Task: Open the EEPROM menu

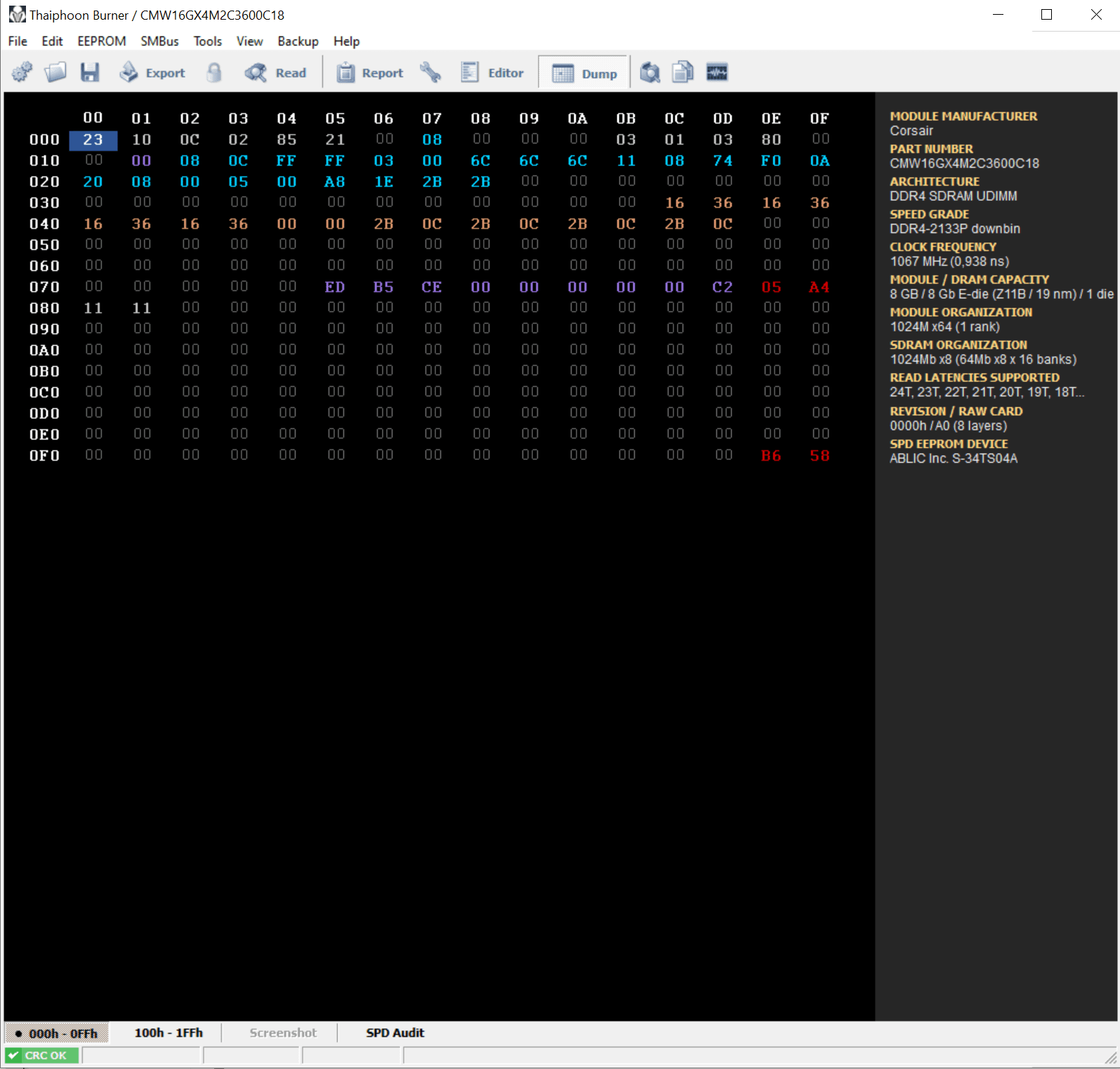Action: click(102, 41)
